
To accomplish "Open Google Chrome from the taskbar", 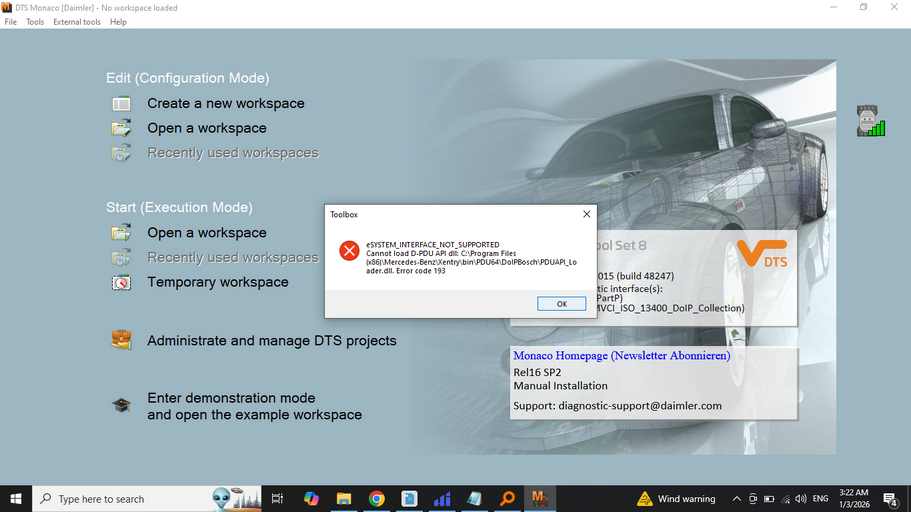I will pyautogui.click(x=376, y=499).
